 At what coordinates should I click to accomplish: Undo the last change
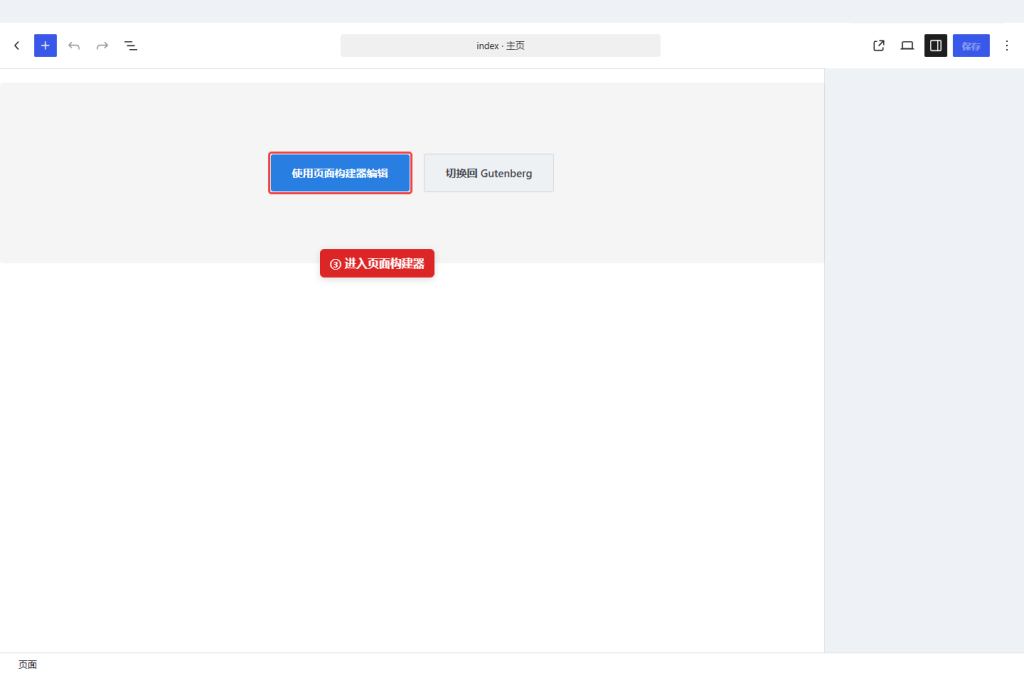(x=74, y=46)
